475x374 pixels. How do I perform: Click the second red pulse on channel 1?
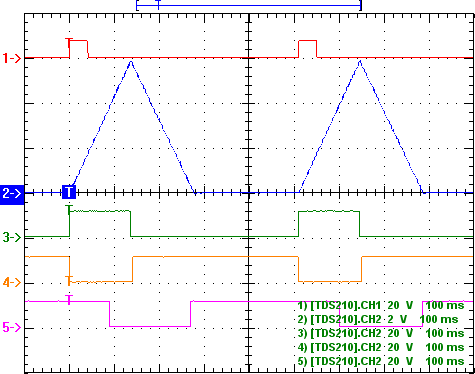(307, 49)
